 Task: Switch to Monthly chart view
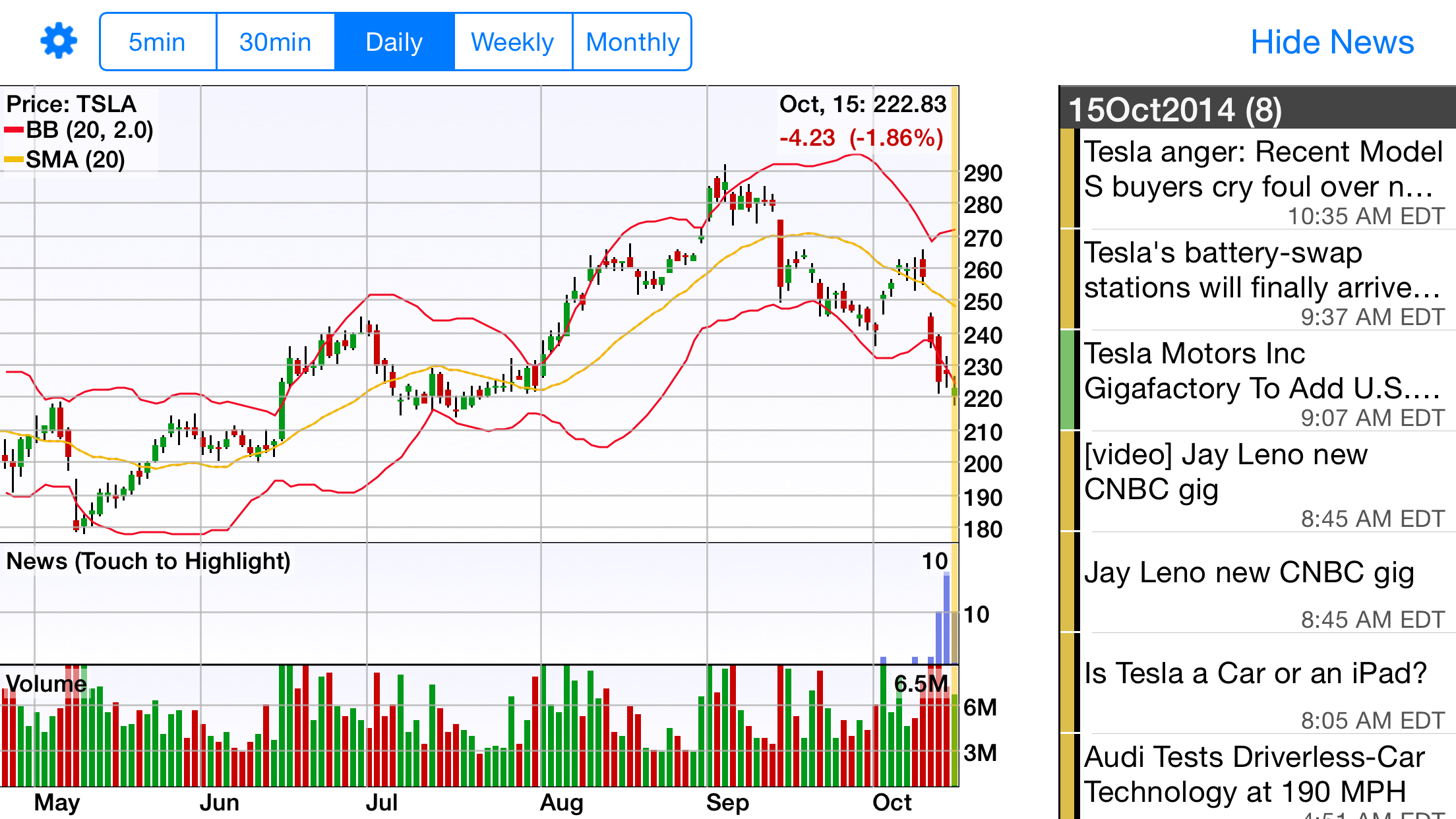click(x=632, y=42)
